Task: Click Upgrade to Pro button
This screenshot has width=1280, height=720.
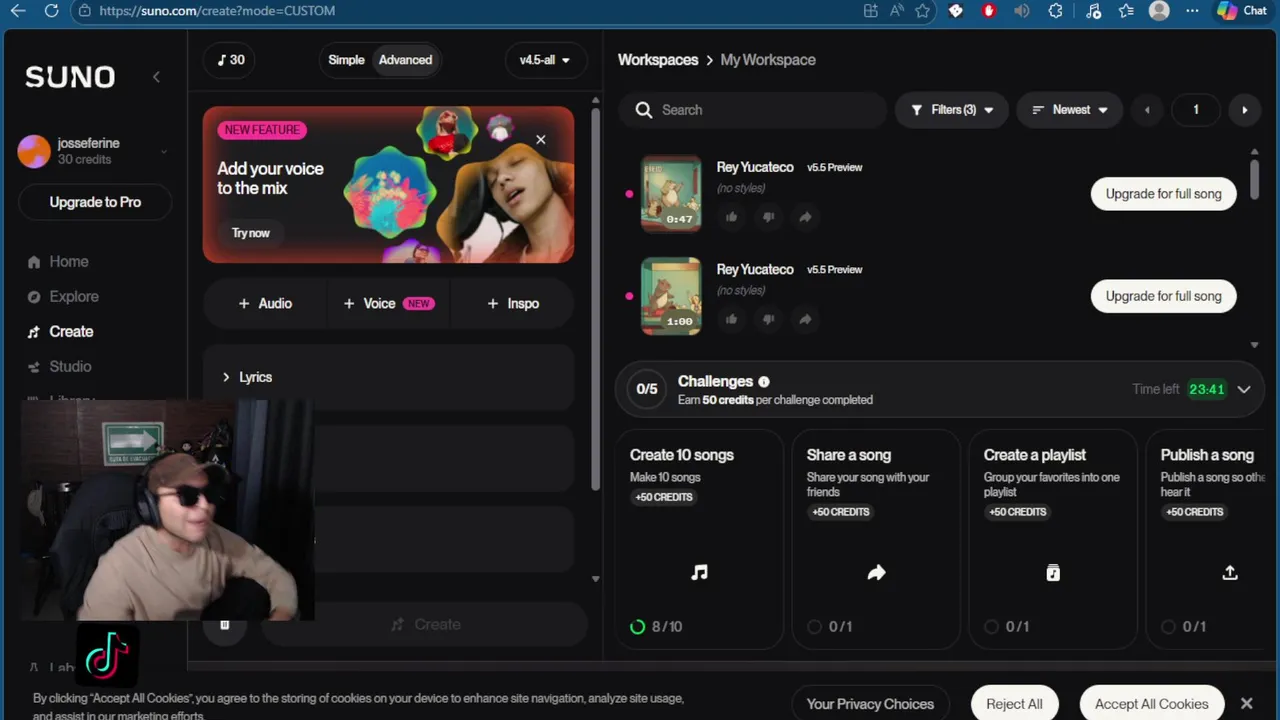Action: (95, 202)
